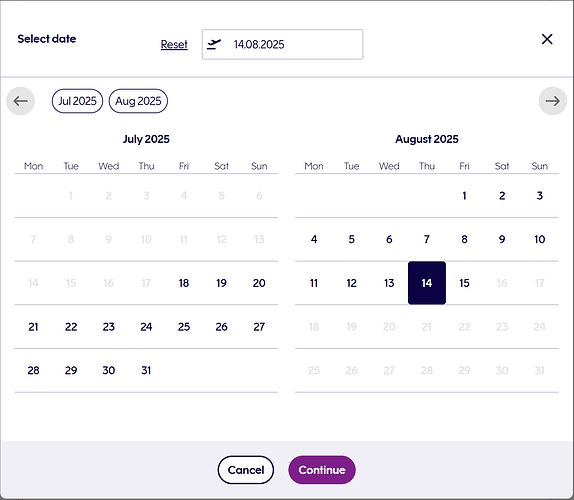Click the next month arrow icon
This screenshot has height=500, width=574.
pos(552,101)
